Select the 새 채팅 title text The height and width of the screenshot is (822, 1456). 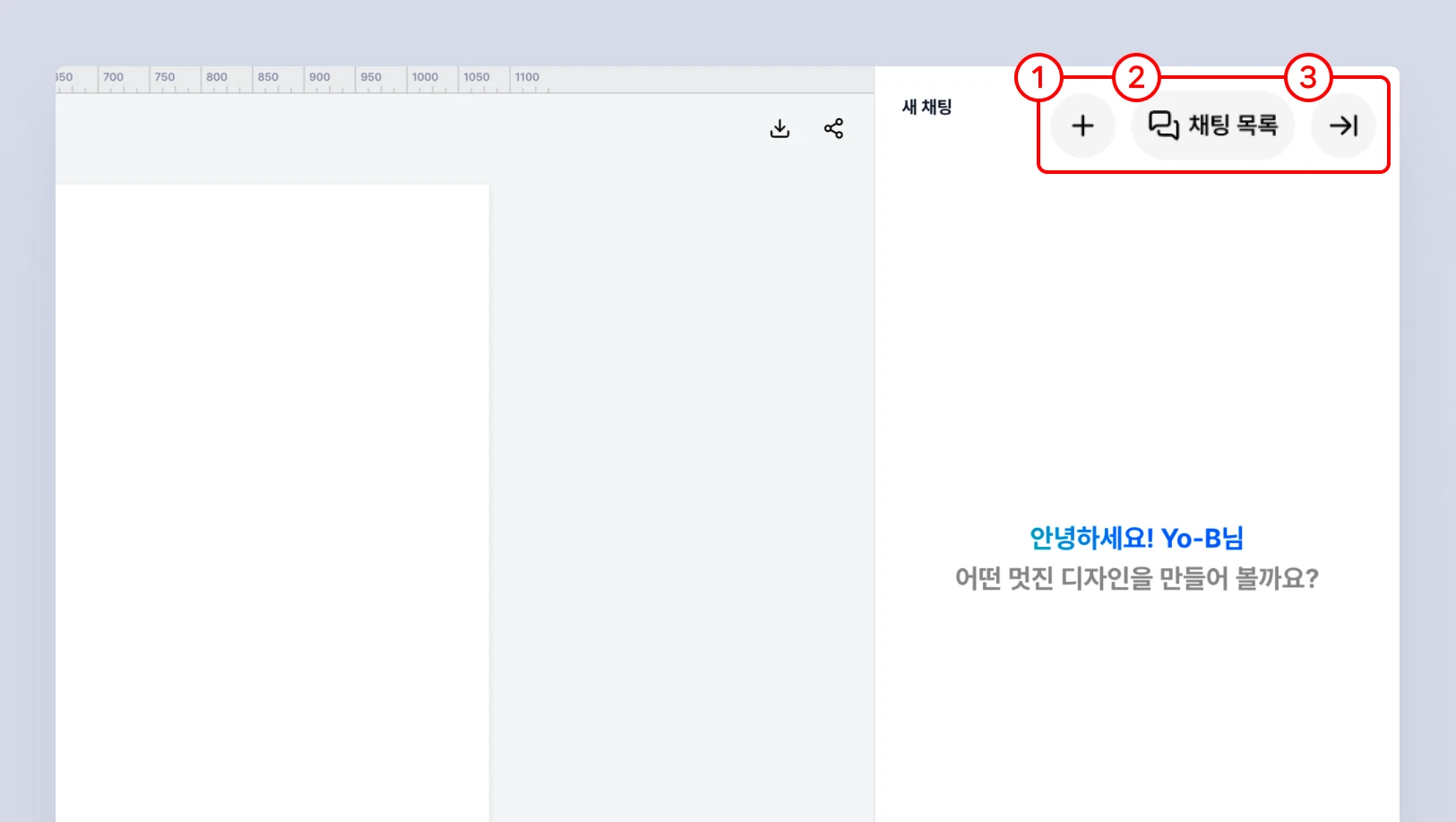[926, 107]
